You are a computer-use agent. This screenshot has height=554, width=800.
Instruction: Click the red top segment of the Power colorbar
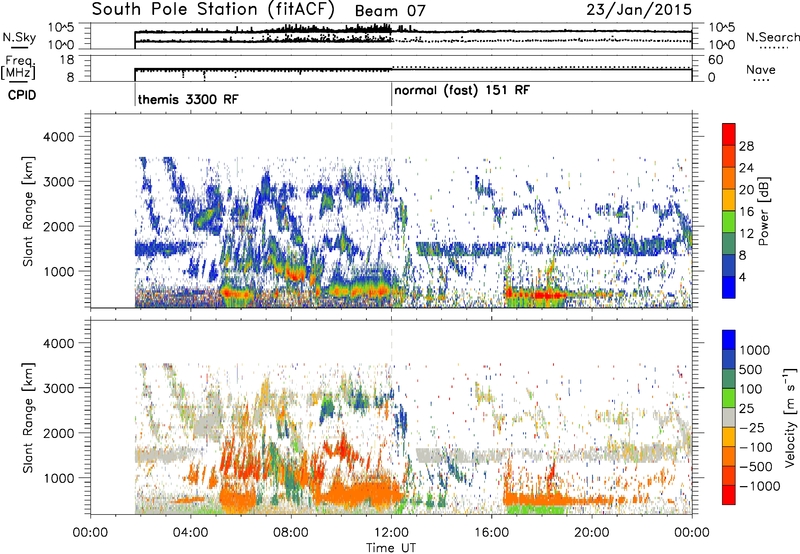[x=729, y=134]
